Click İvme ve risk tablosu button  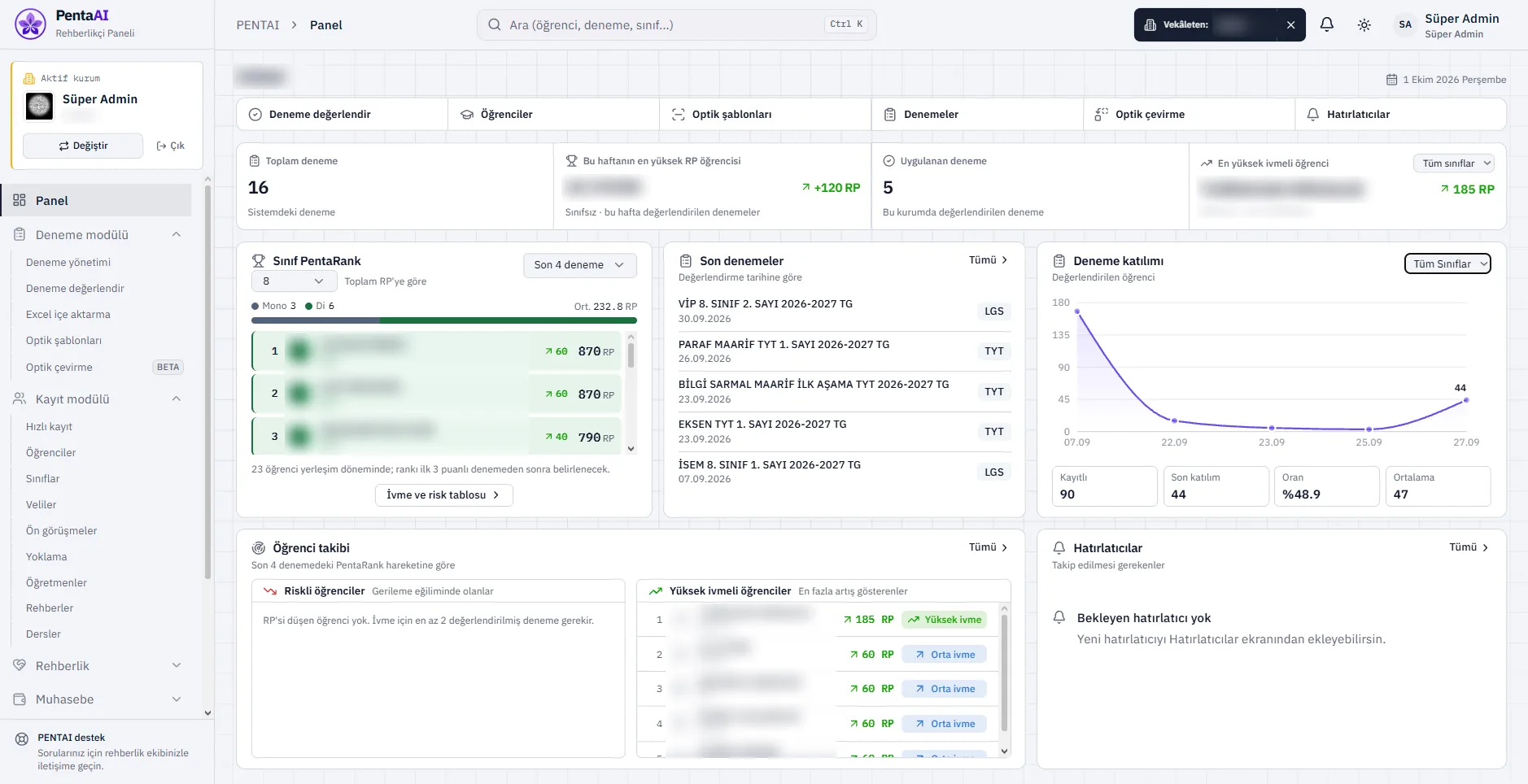(443, 495)
